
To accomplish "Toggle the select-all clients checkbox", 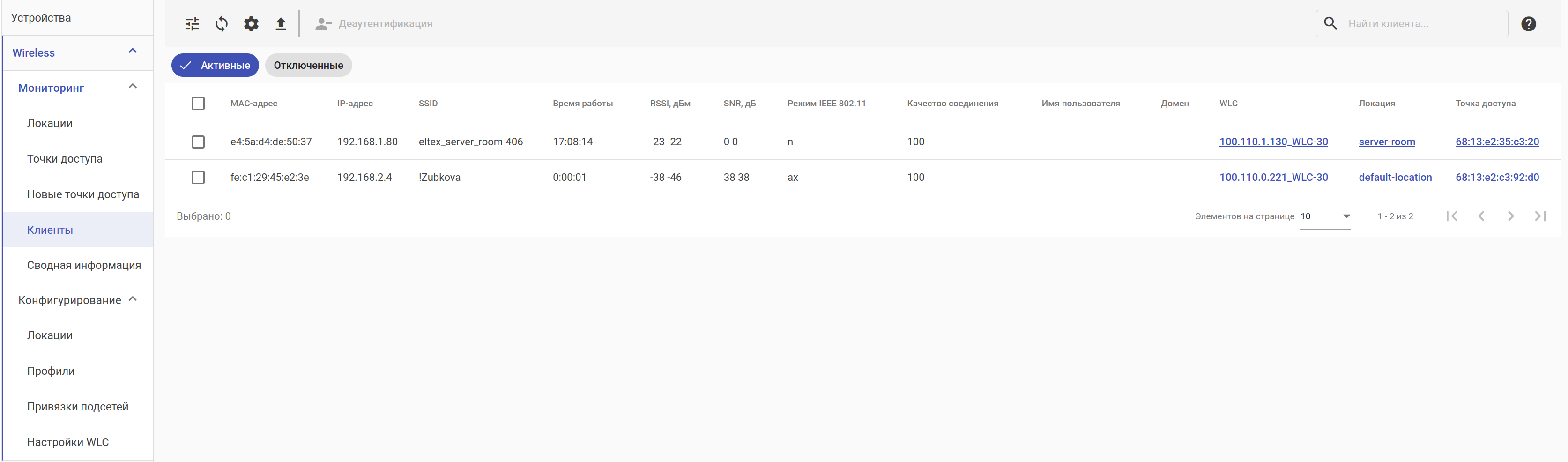I will [x=198, y=104].
